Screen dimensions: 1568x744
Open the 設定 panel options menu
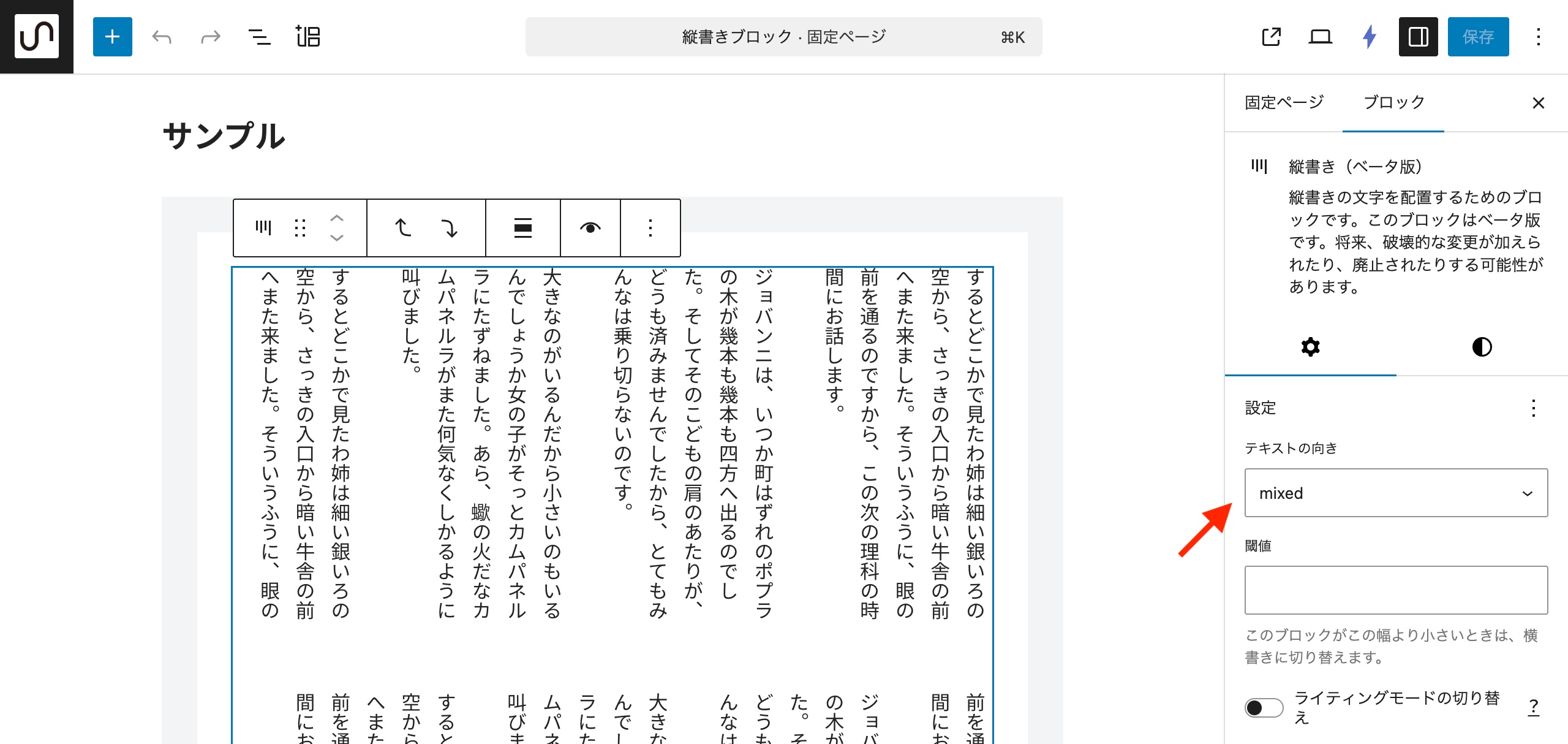[x=1533, y=408]
